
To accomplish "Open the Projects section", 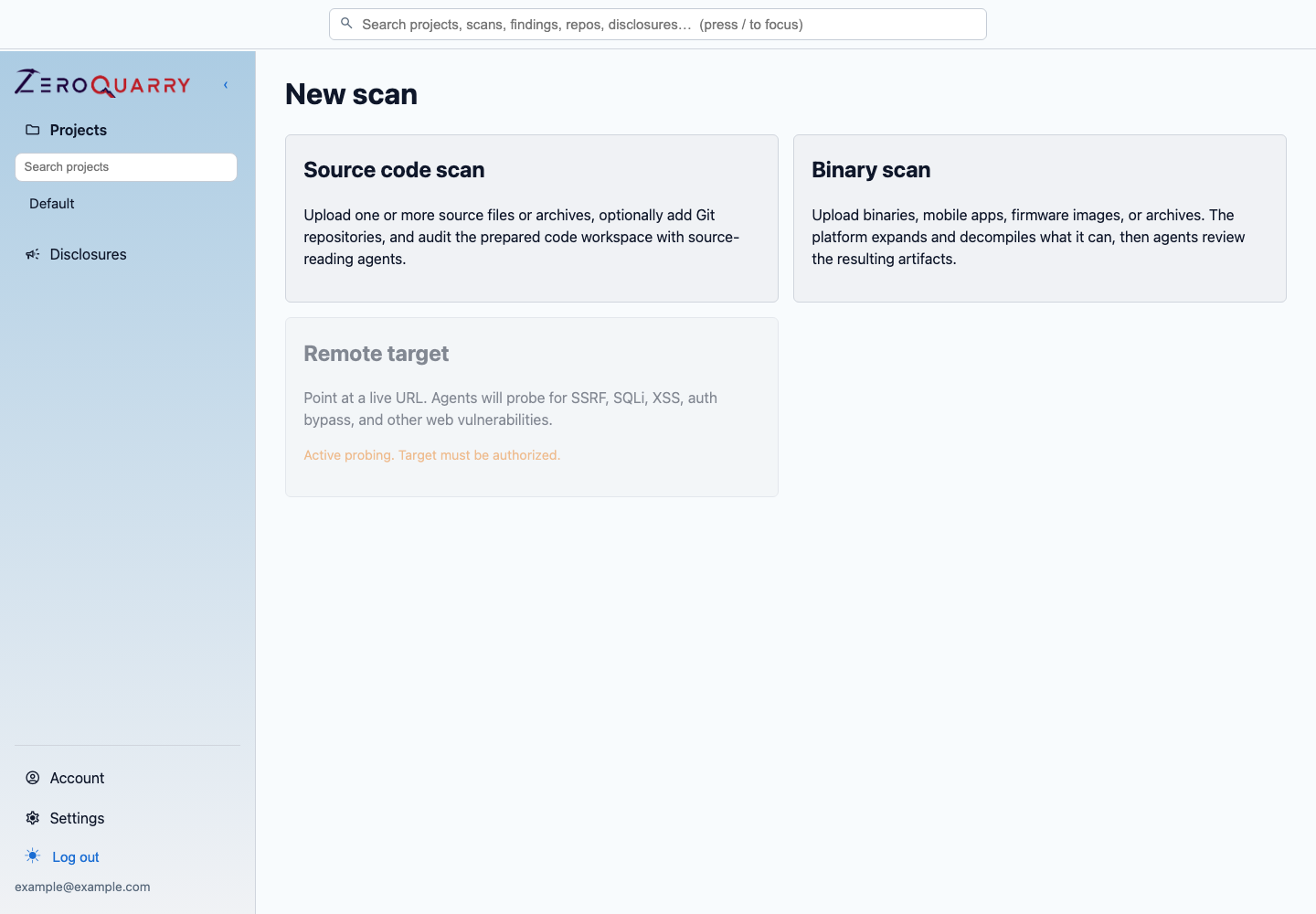I will tap(78, 130).
